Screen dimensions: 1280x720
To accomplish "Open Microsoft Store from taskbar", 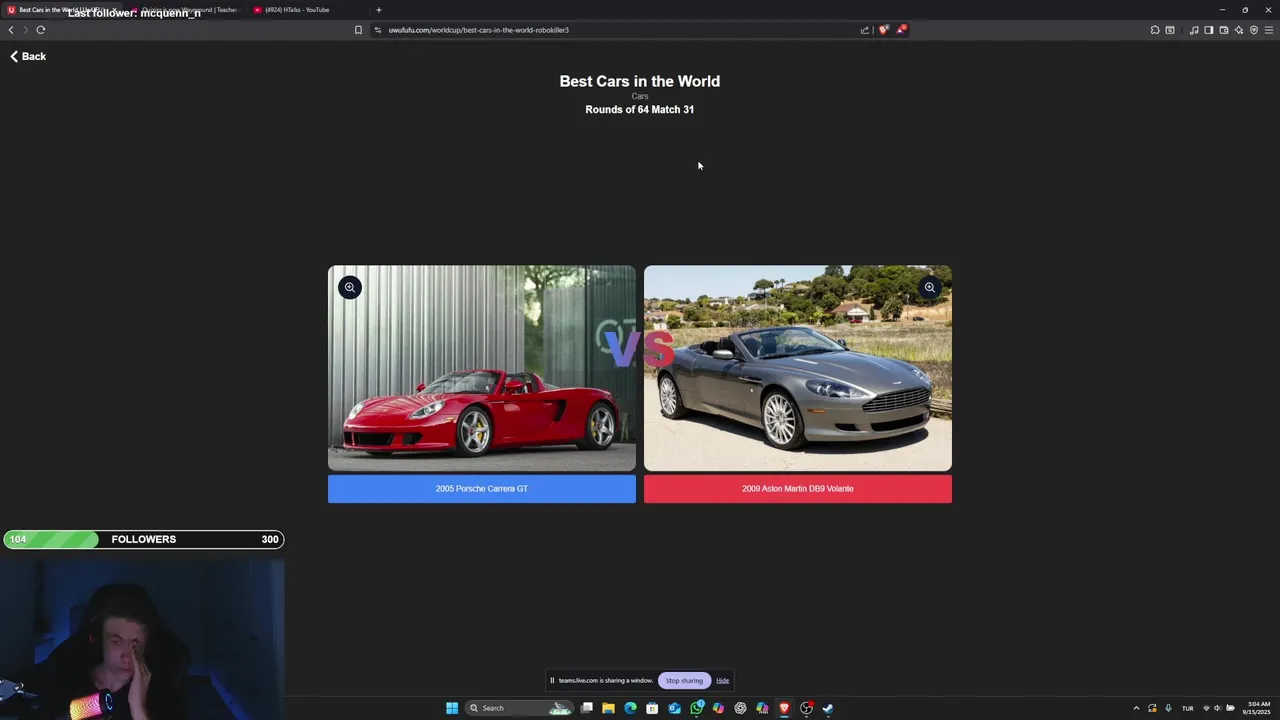I will click(652, 708).
